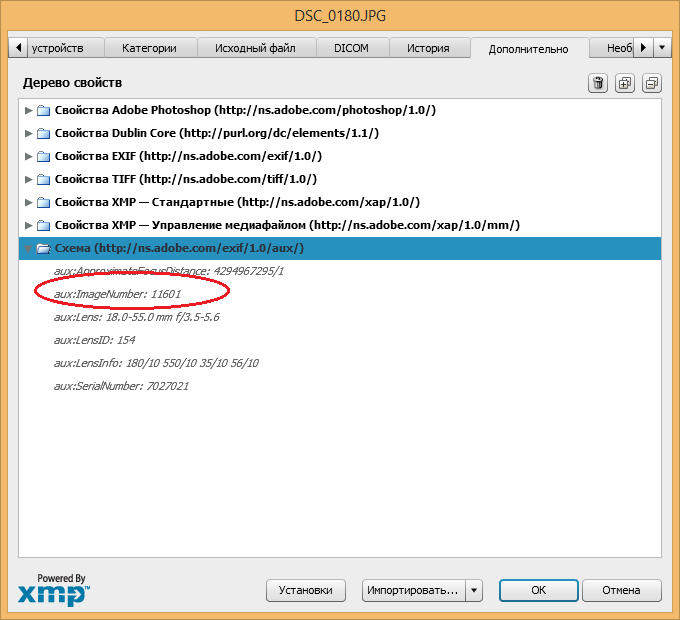The height and width of the screenshot is (620, 680).
Task: Click the Дерево свойств heading
Action: pyautogui.click(x=72, y=83)
